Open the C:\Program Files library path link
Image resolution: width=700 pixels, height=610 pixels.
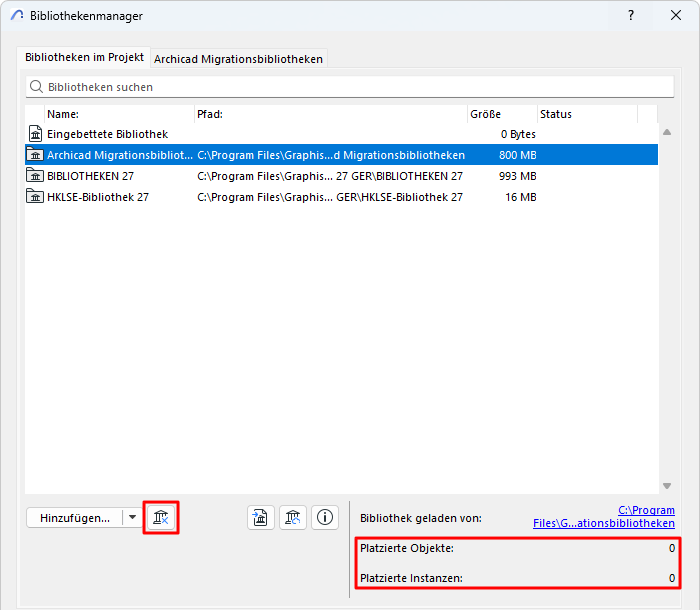click(604, 517)
